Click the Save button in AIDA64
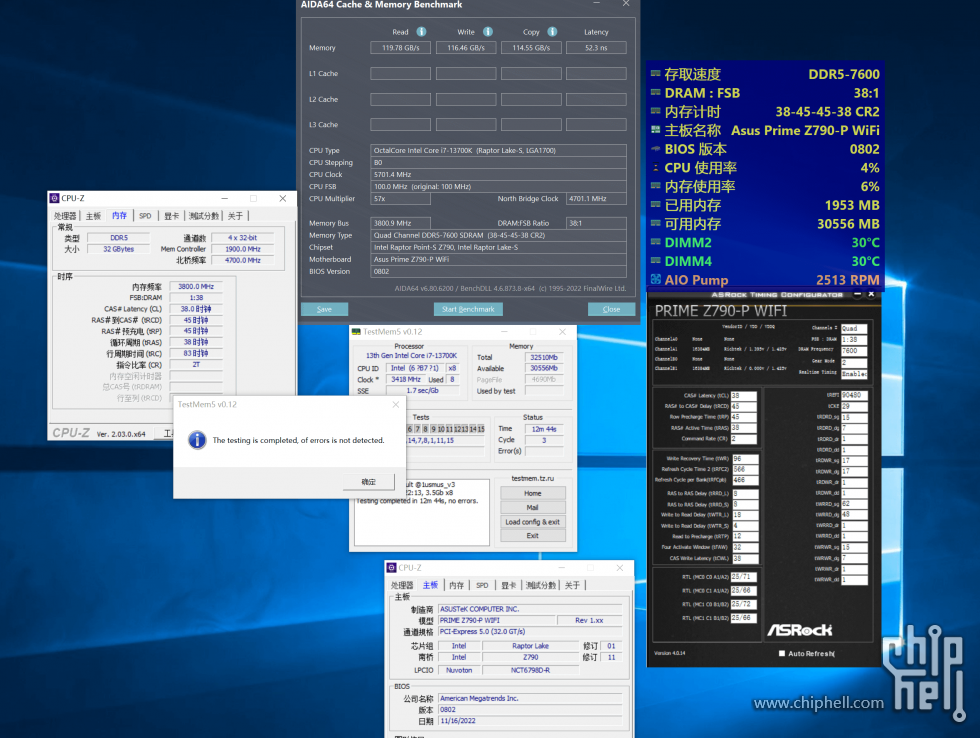980x738 pixels. click(324, 309)
